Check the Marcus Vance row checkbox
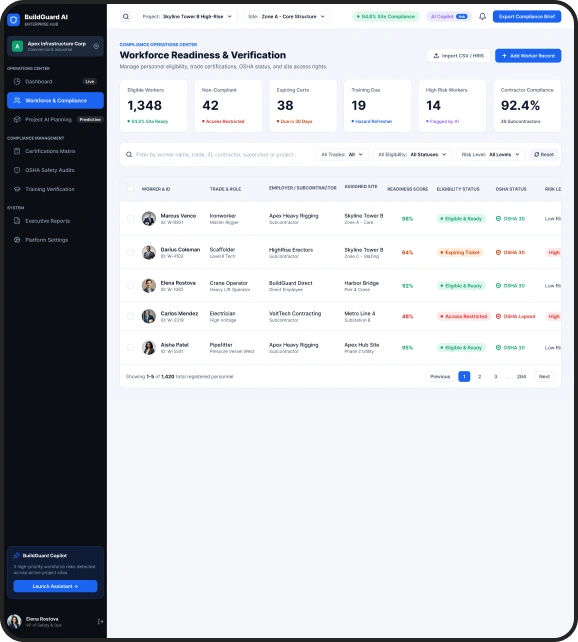Viewport: 578px width, 642px height. [130, 219]
